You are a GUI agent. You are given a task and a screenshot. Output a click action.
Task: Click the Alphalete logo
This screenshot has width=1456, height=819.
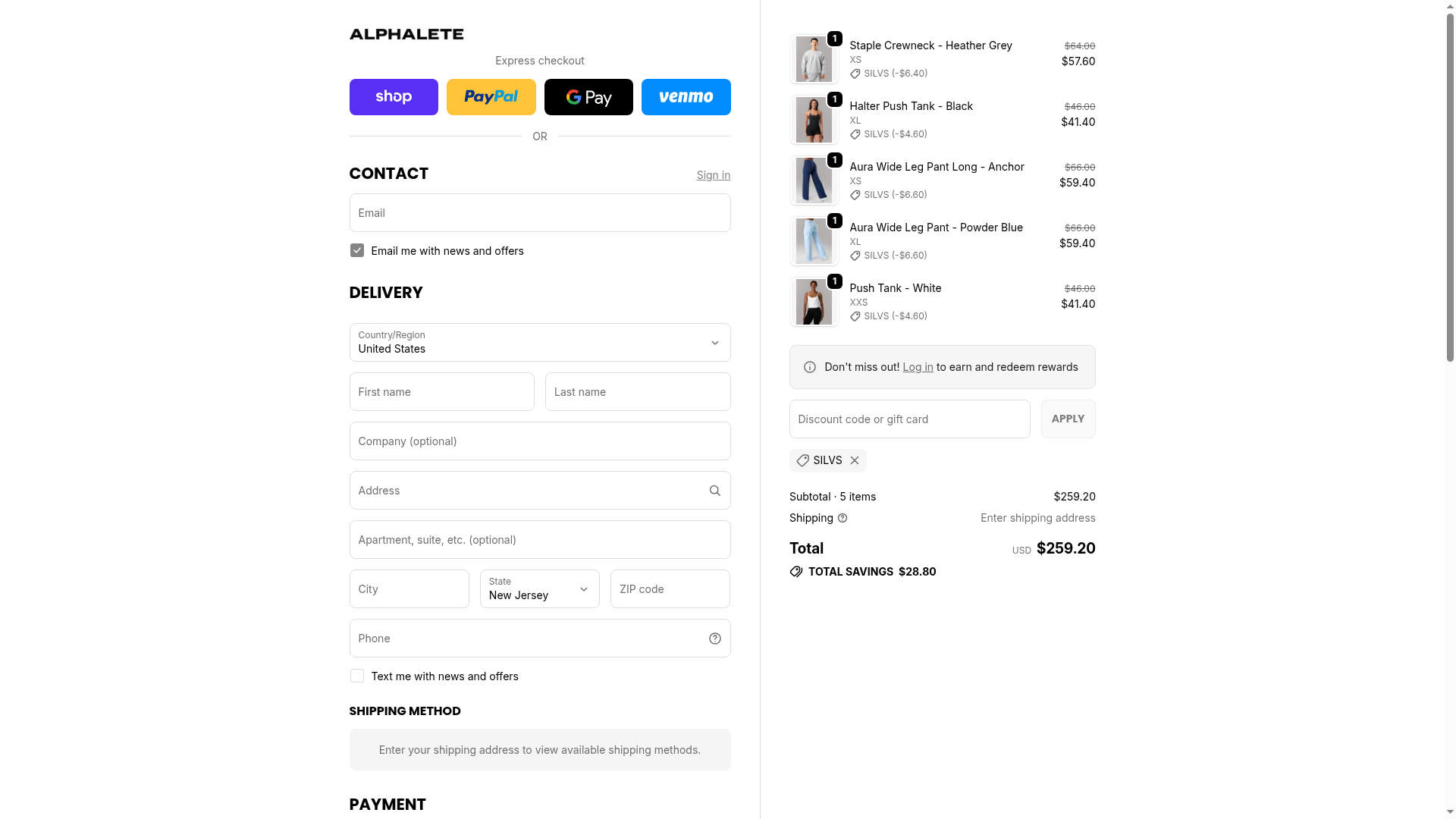(x=406, y=34)
